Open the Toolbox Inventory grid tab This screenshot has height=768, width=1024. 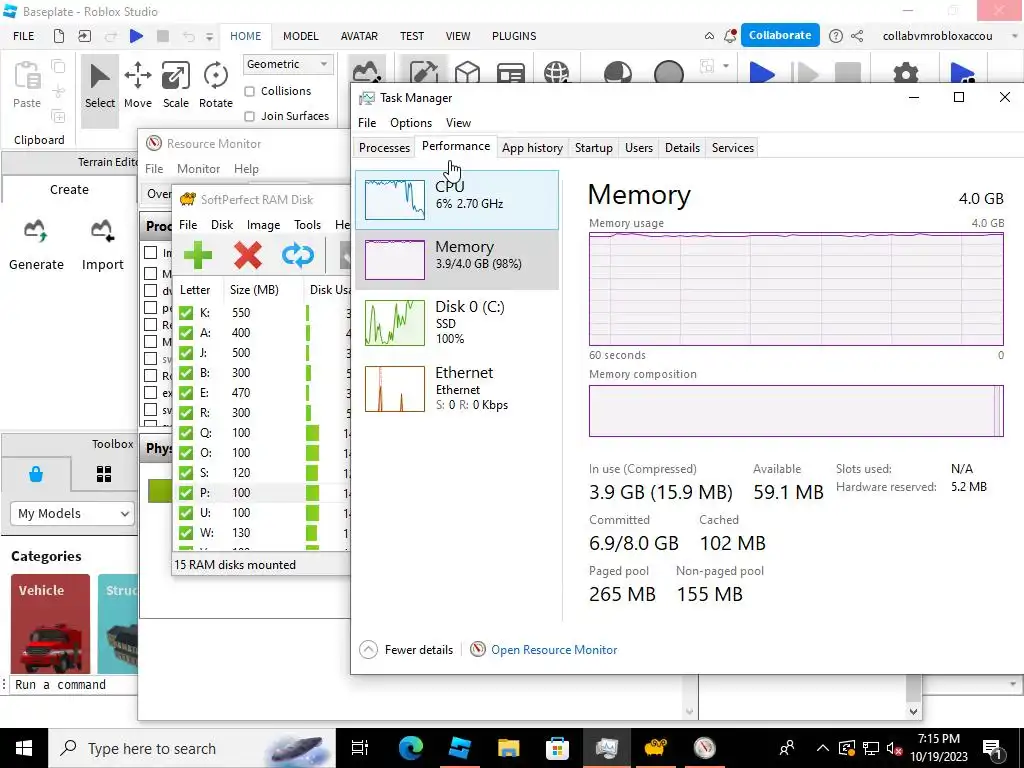(104, 473)
